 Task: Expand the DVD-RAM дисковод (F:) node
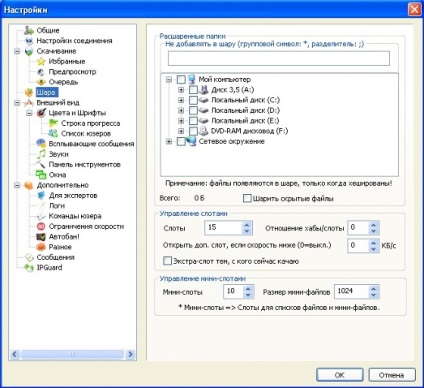click(181, 131)
